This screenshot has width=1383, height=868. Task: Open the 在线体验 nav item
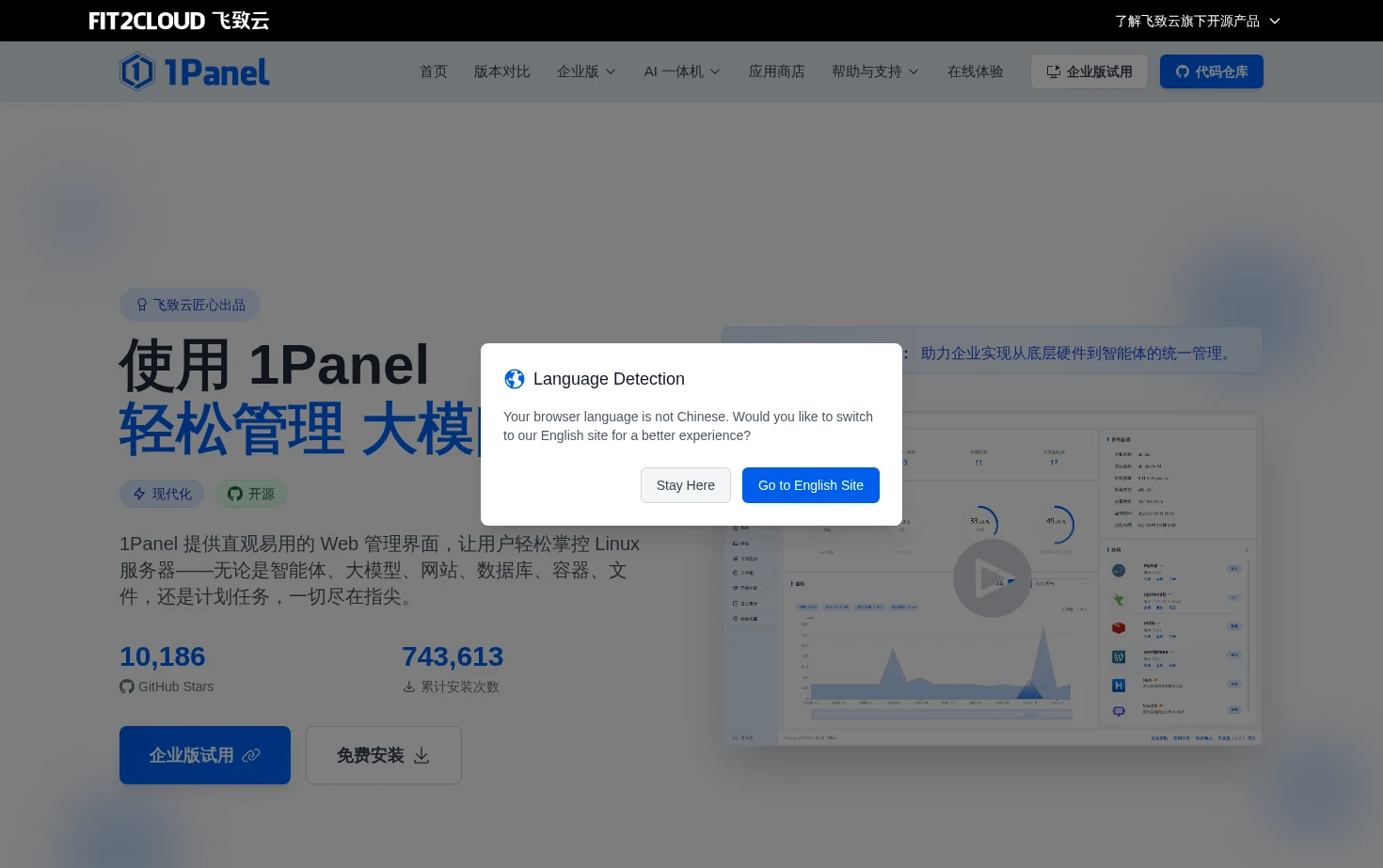pos(976,71)
